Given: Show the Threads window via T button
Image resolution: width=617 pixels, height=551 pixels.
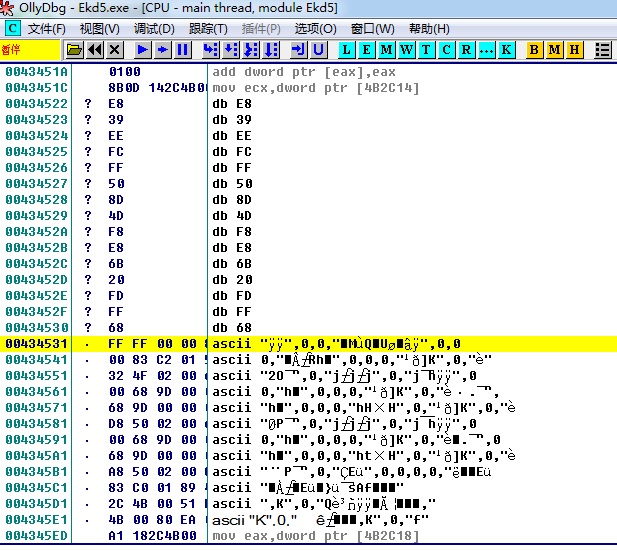Looking at the screenshot, I should pos(427,49).
